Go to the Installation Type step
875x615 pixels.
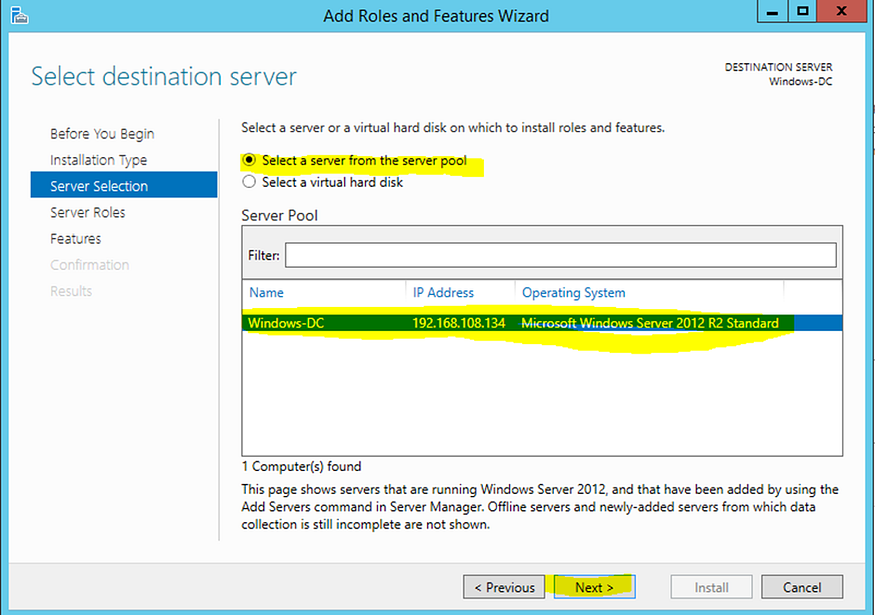point(99,160)
